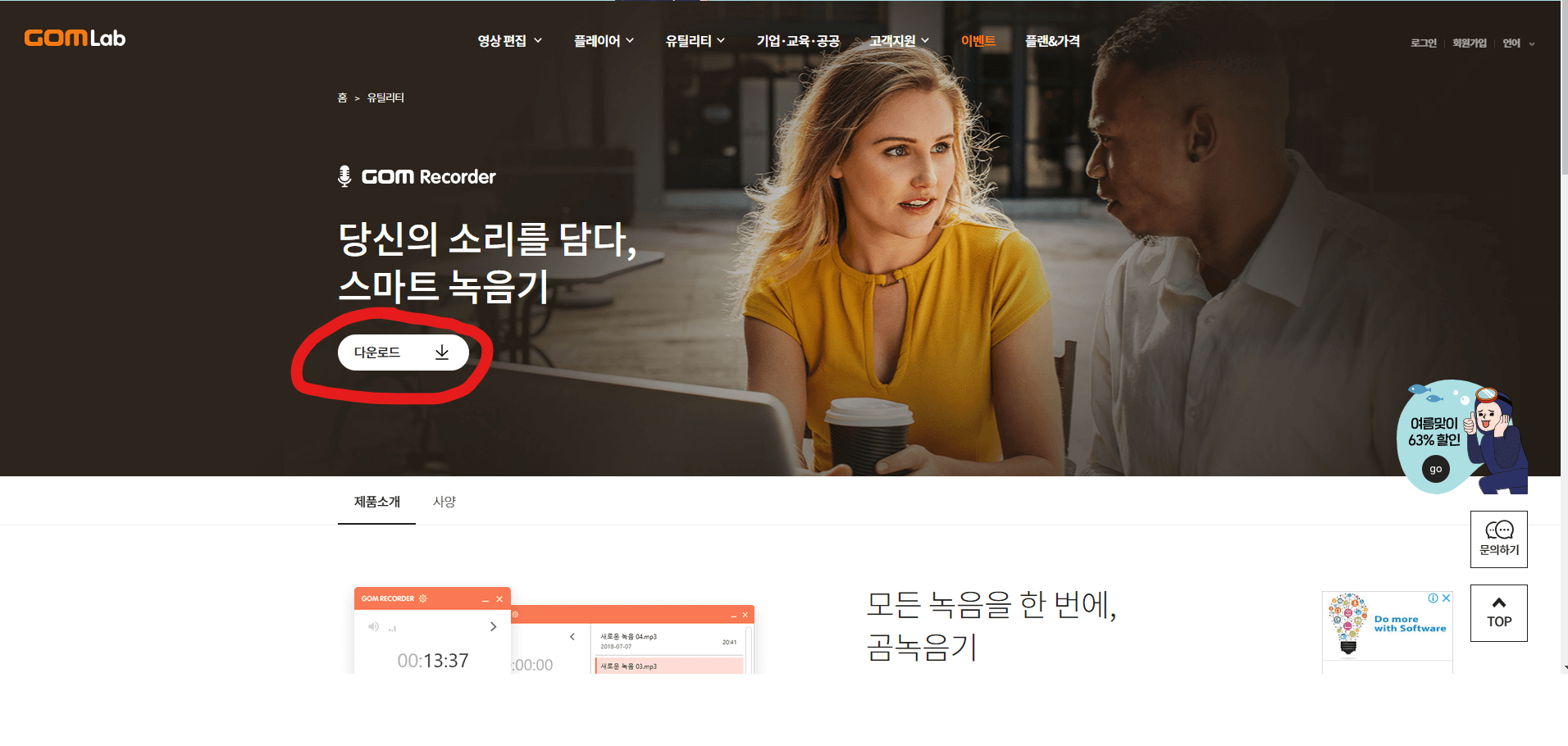The image size is (1568, 746).
Task: Click the 유틸리티 menu chevron arrow
Action: [x=721, y=40]
